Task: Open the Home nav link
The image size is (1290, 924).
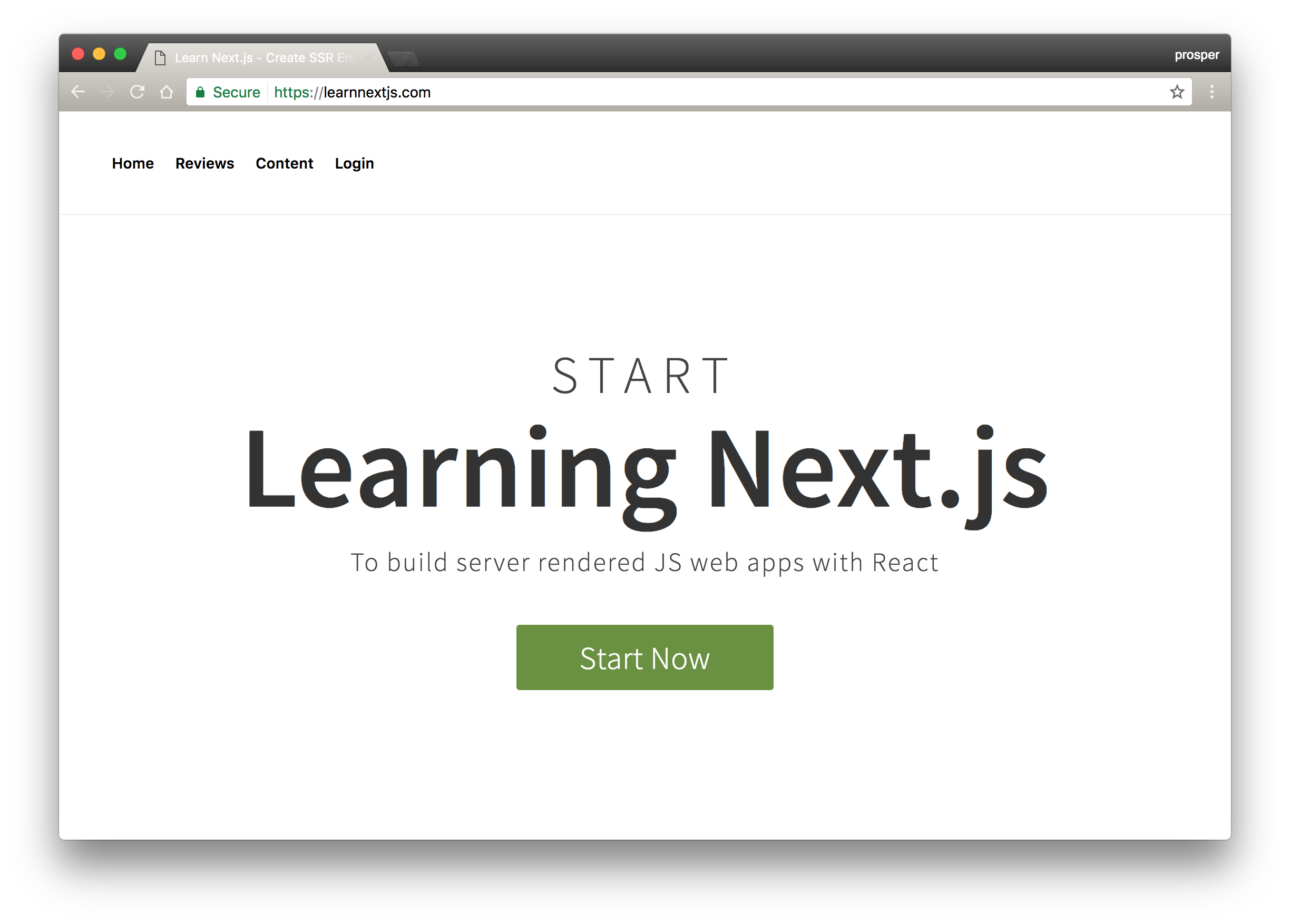Action: [x=132, y=163]
